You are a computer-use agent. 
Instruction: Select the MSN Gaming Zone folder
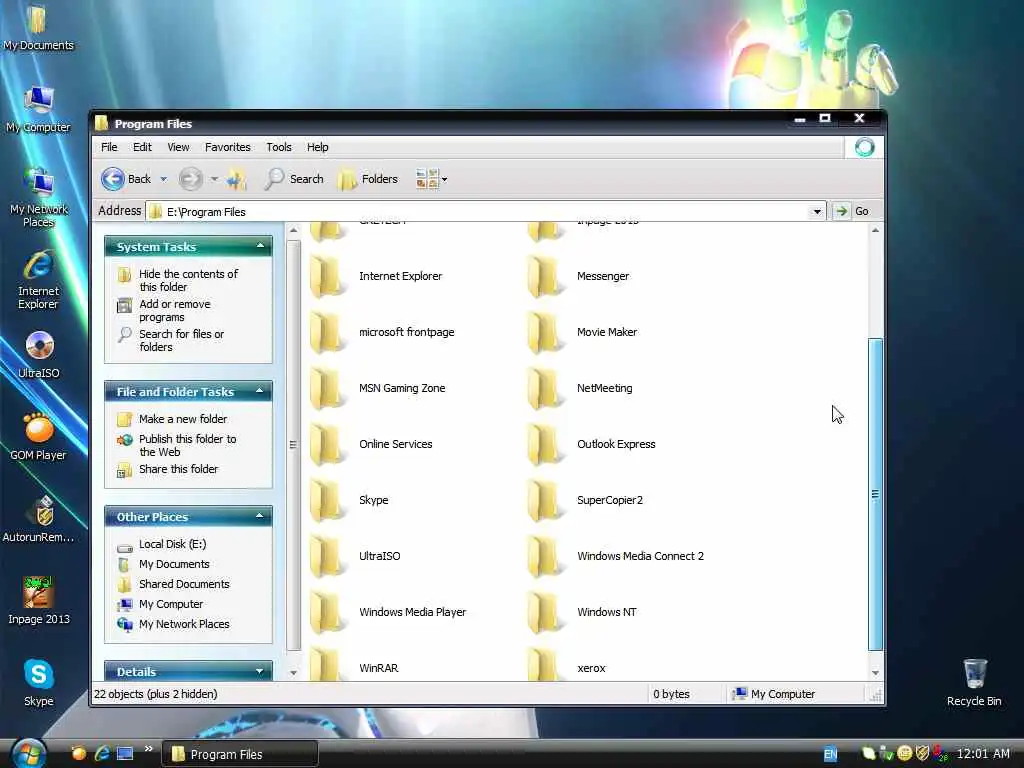(x=377, y=388)
